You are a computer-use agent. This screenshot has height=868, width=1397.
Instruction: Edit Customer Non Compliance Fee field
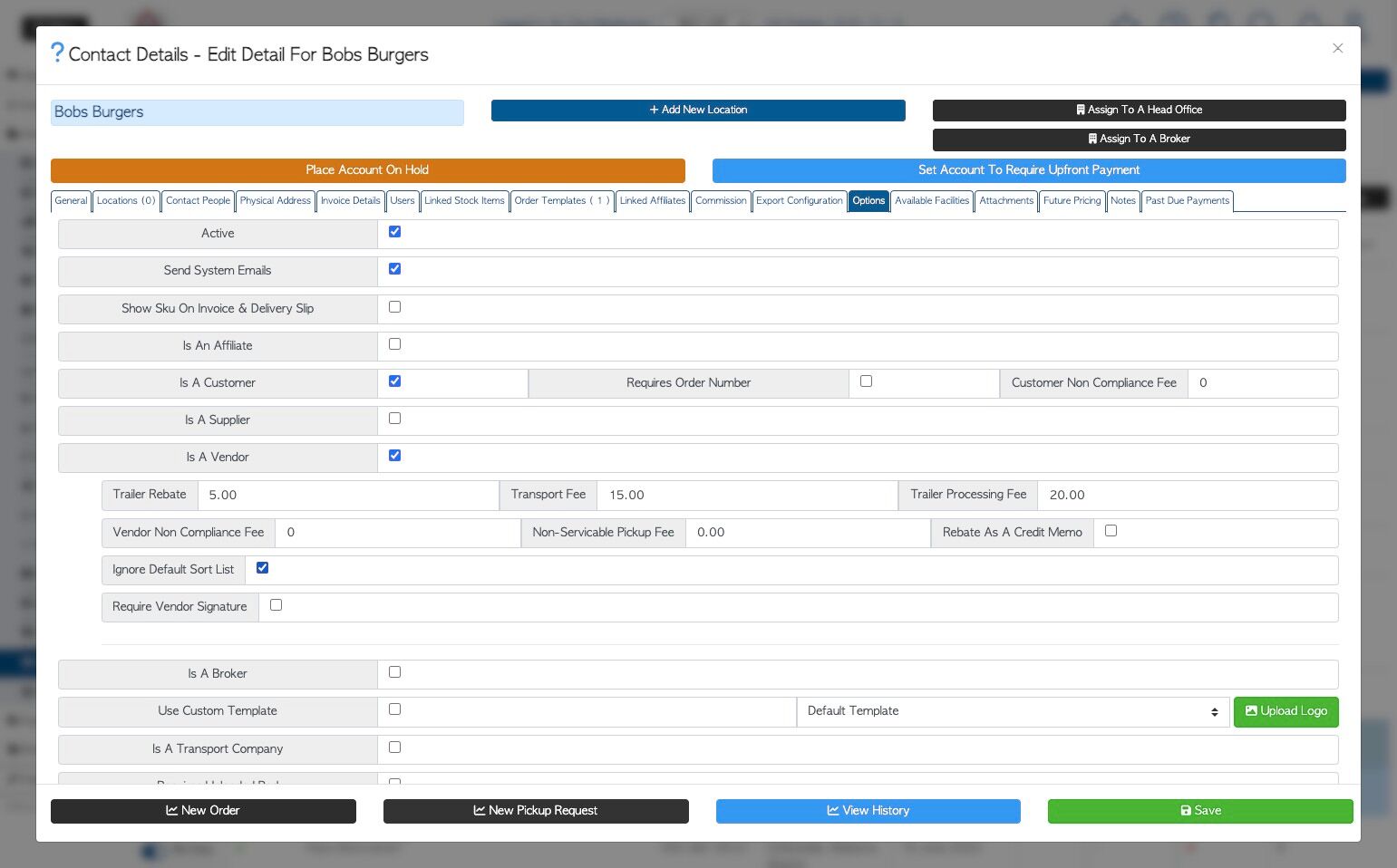(1263, 383)
